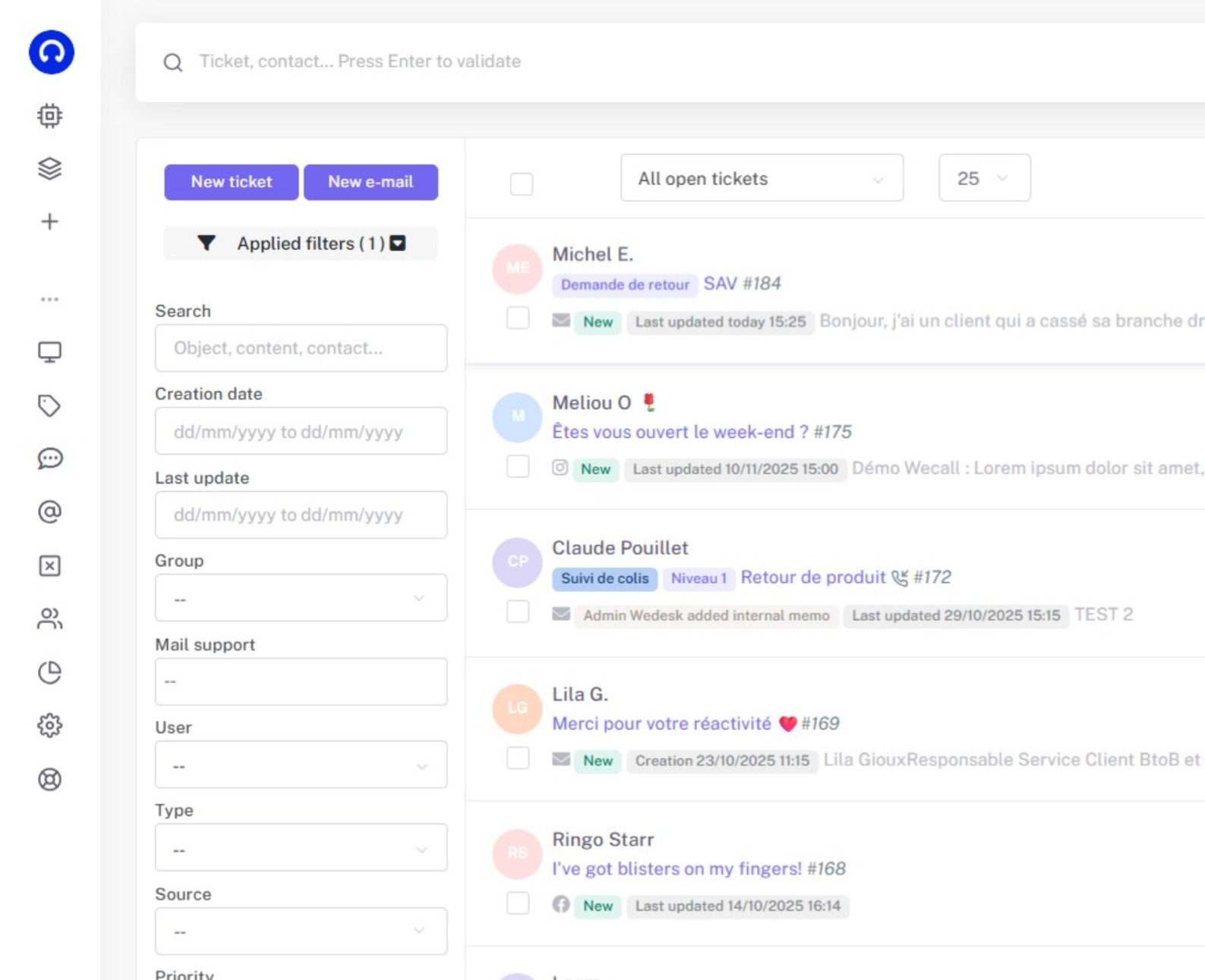
Task: Click the plus icon in sidebar
Action: [x=50, y=222]
